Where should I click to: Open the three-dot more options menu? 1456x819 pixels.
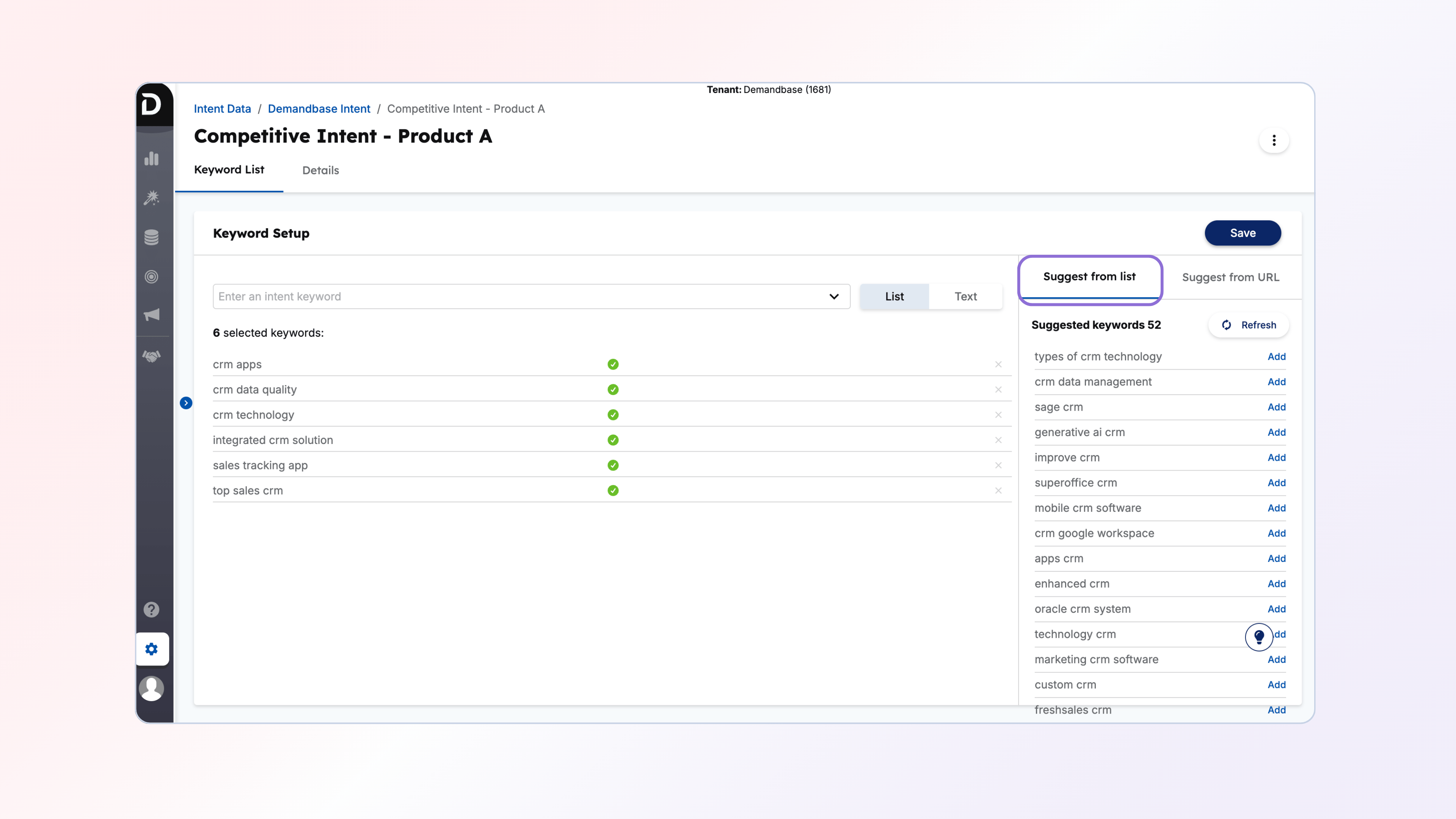1274,140
